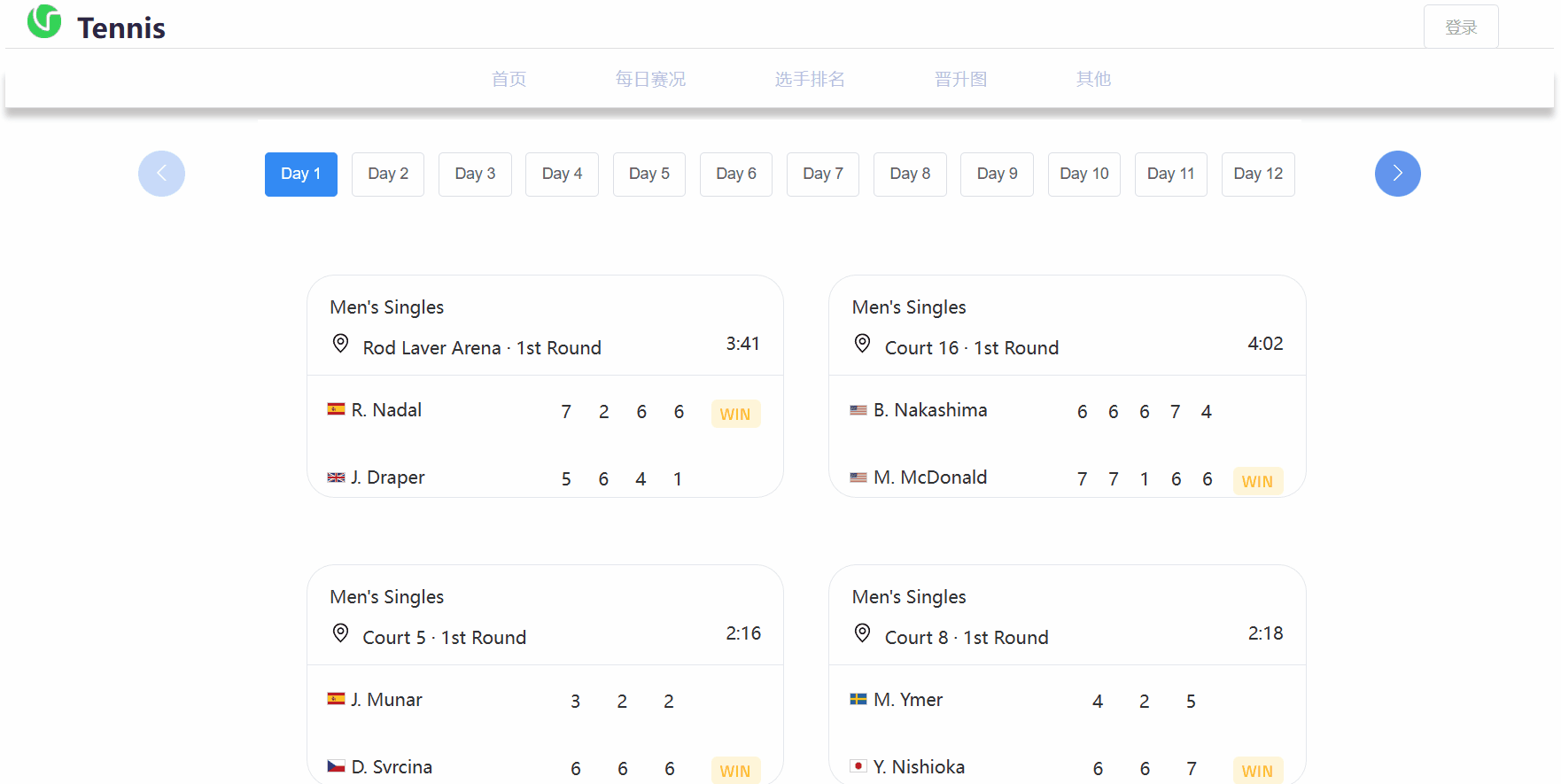This screenshot has height=784, width=1561.
Task: Click the 2:16 match duration
Action: [743, 633]
